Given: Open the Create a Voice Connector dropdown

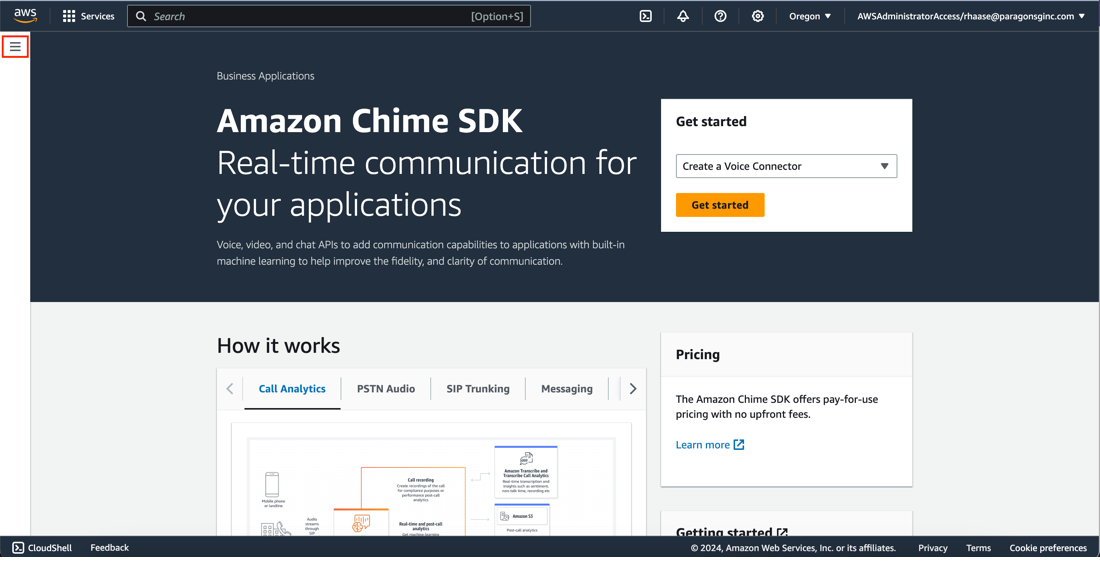Looking at the screenshot, I should pos(786,166).
